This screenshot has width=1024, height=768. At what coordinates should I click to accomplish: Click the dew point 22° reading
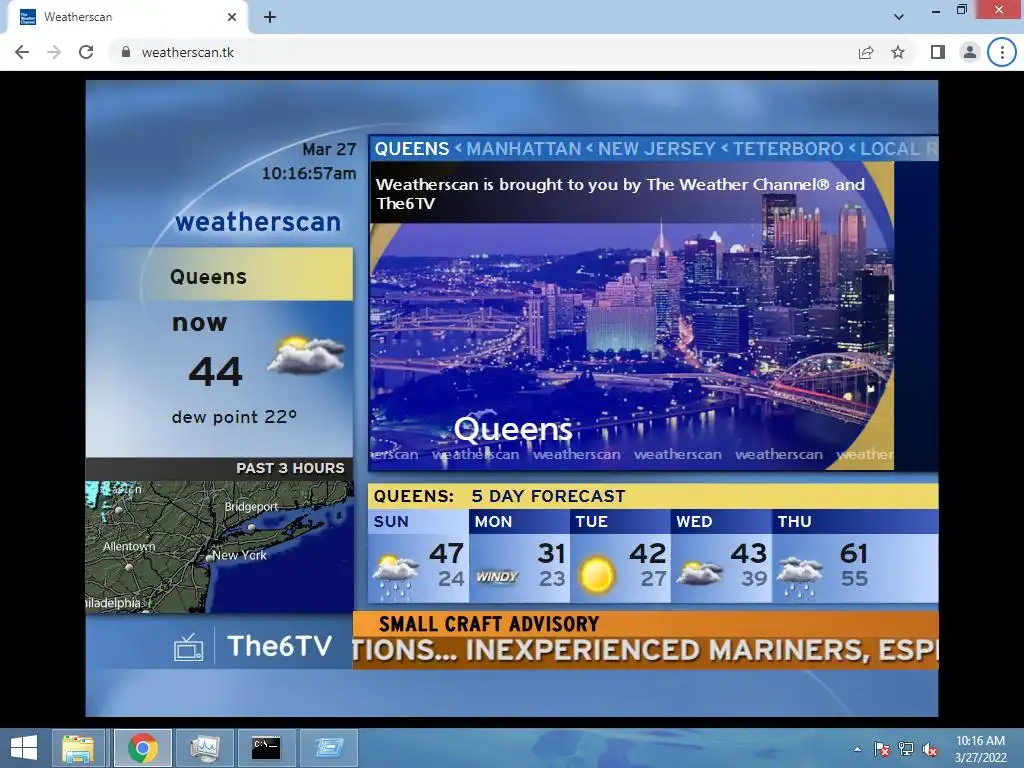coord(234,417)
